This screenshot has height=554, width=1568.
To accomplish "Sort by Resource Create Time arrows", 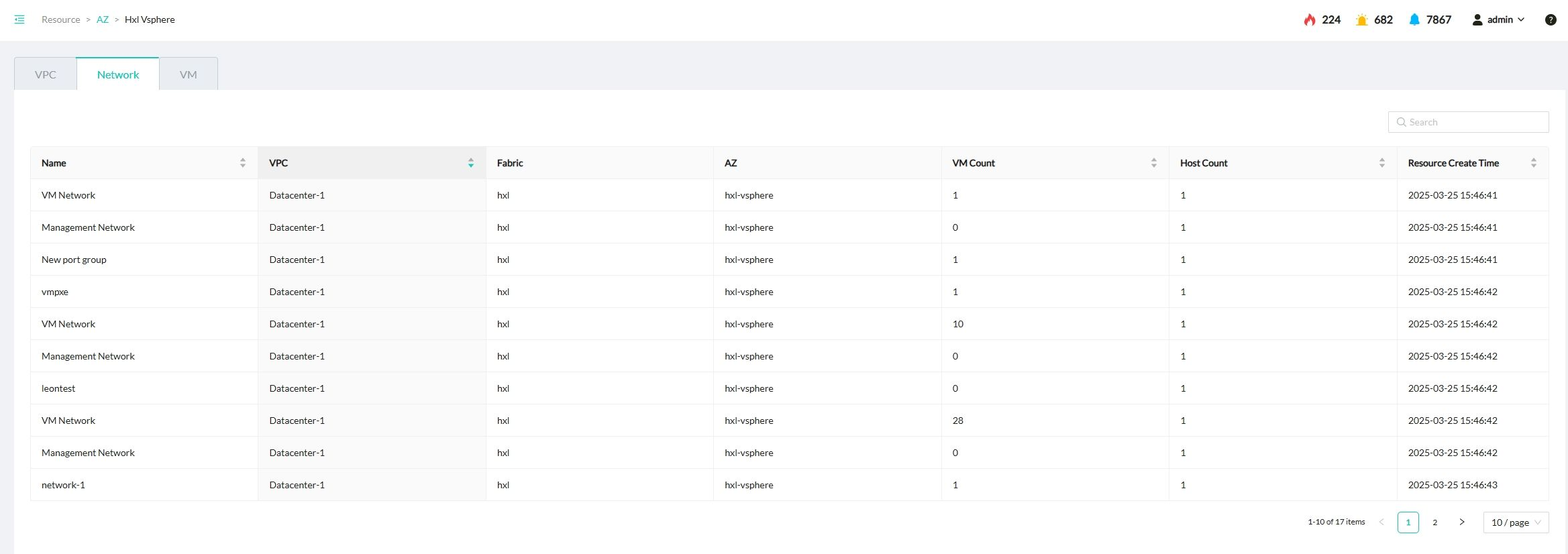I will [x=1533, y=163].
